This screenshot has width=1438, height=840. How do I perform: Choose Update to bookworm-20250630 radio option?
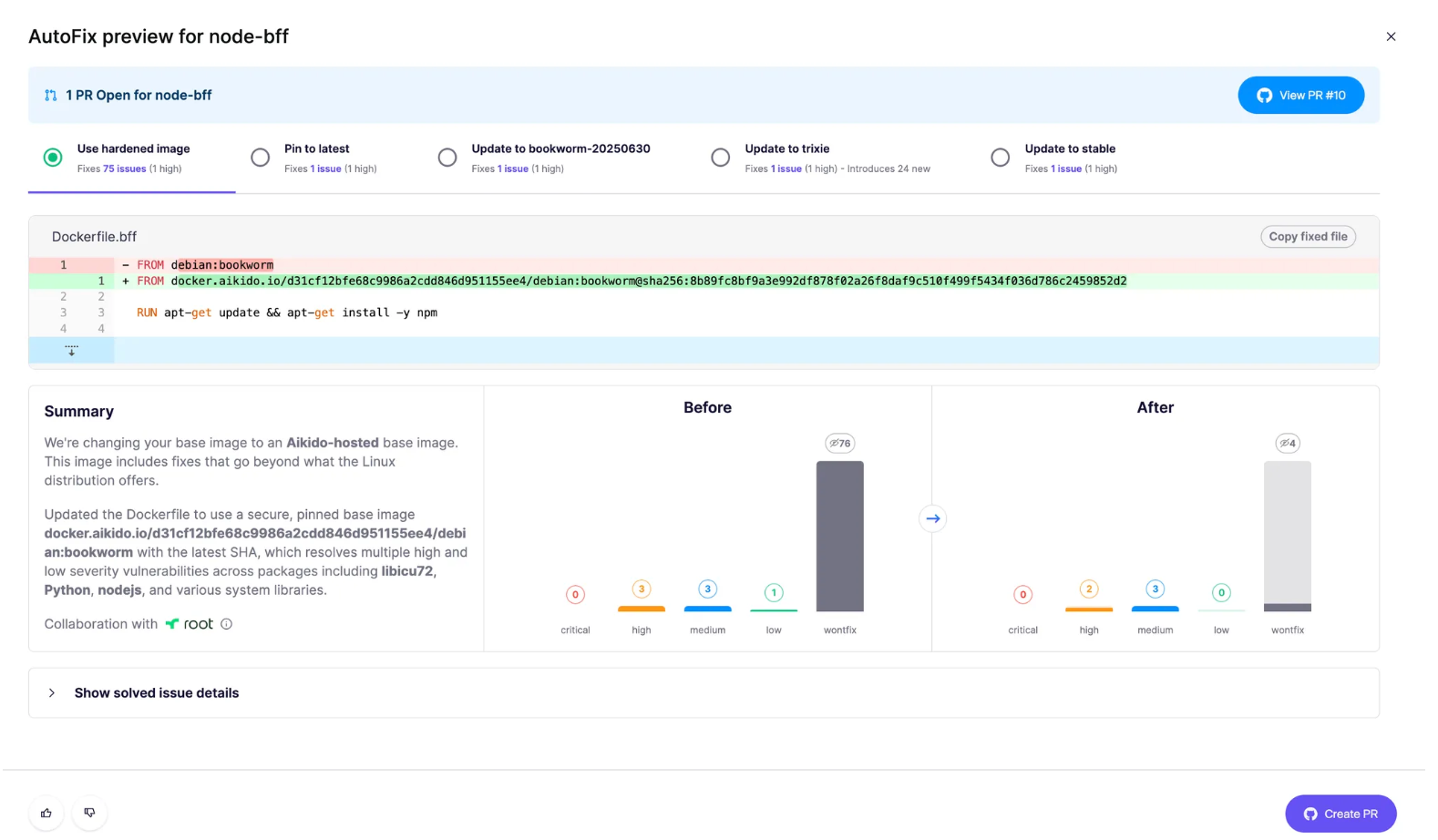447,158
